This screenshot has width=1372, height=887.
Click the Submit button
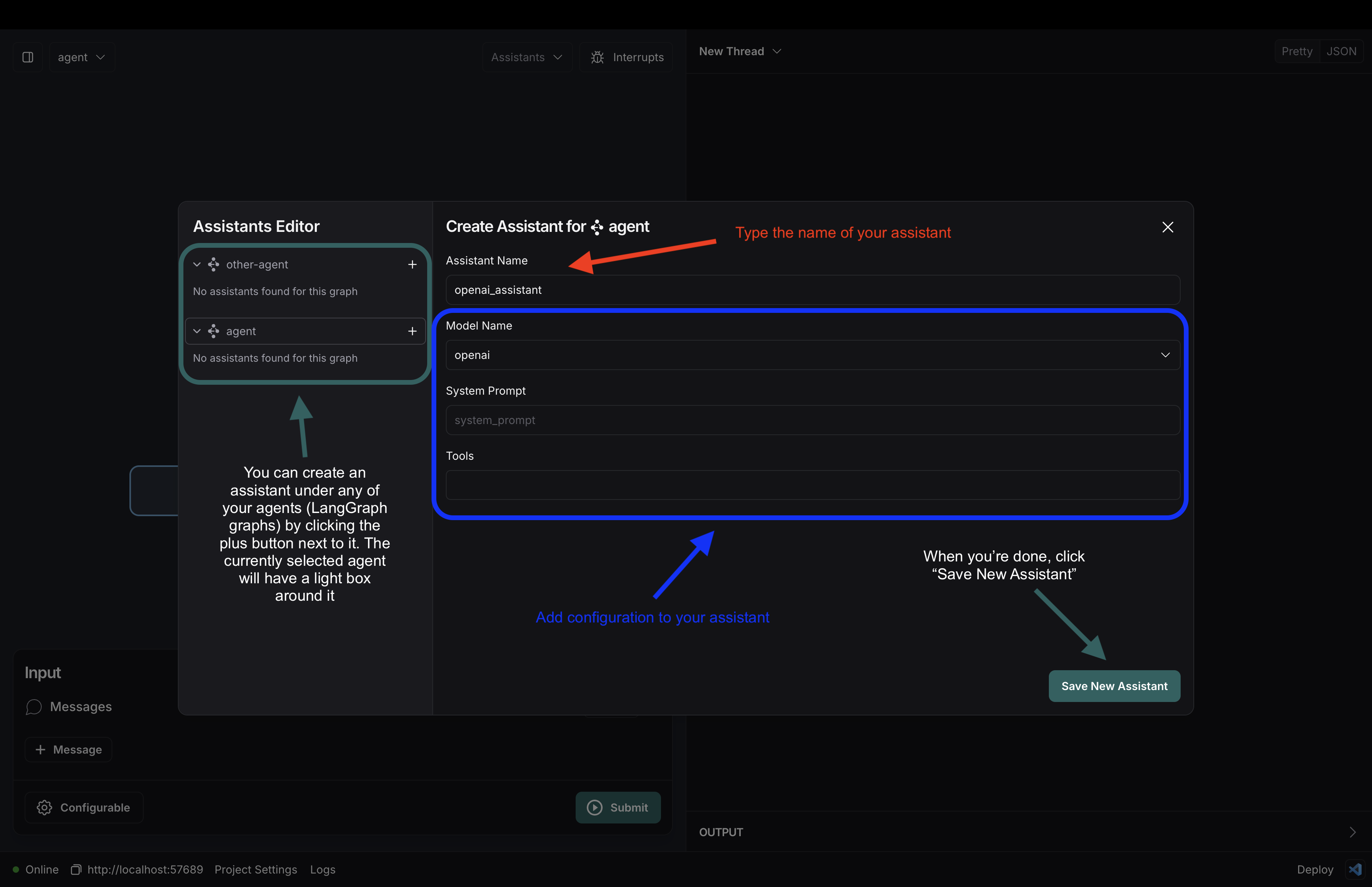618,808
